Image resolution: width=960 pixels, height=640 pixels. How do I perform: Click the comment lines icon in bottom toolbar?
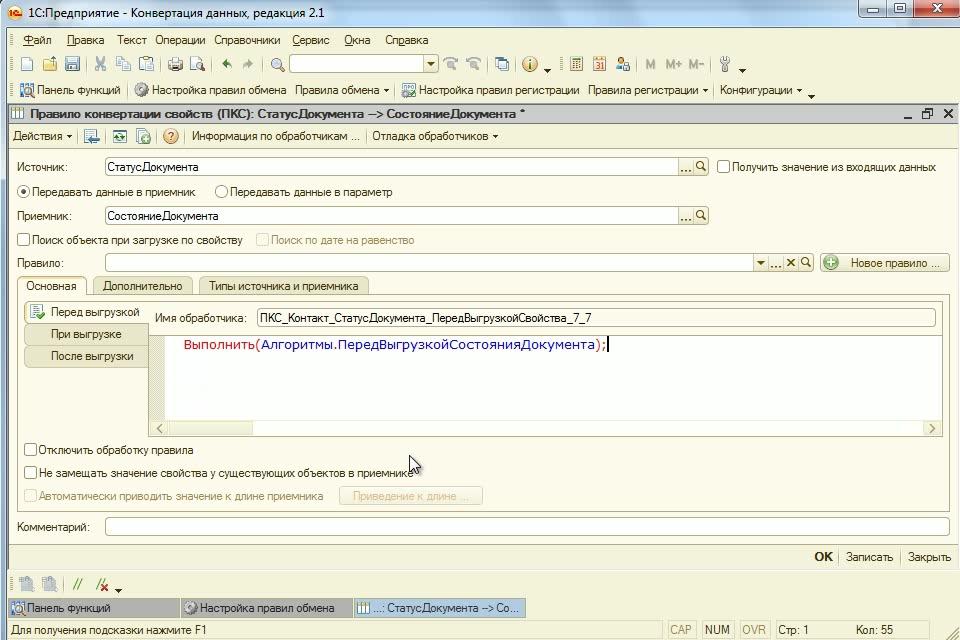click(78, 584)
